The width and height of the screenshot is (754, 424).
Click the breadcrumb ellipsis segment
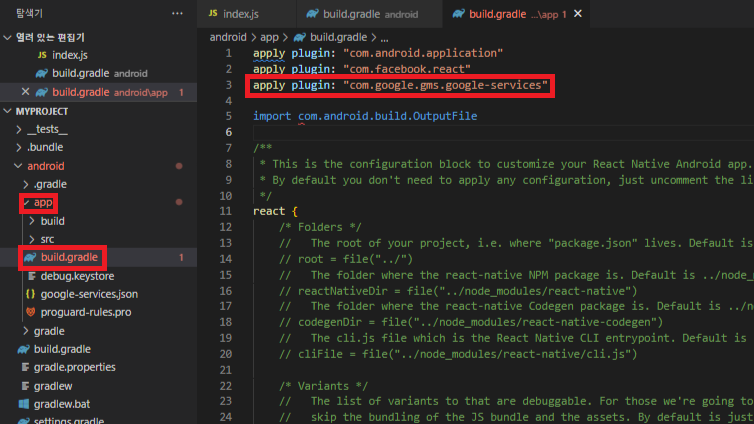pos(384,37)
